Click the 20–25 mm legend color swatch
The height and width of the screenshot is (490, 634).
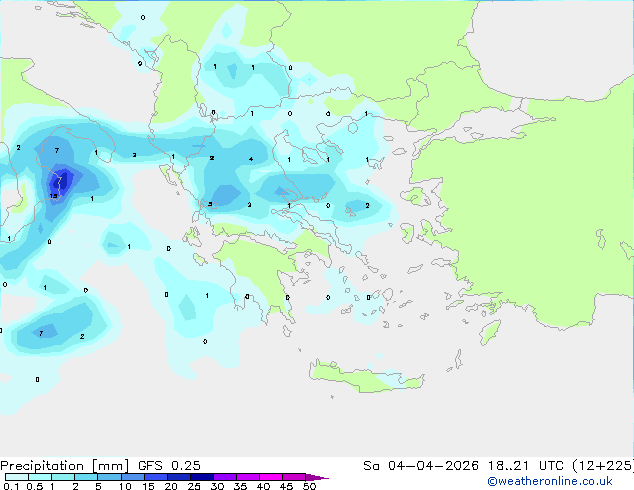coord(178,477)
